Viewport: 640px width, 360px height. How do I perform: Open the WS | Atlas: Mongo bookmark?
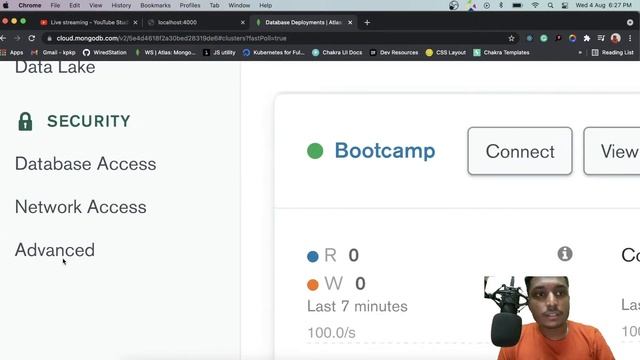click(165, 53)
